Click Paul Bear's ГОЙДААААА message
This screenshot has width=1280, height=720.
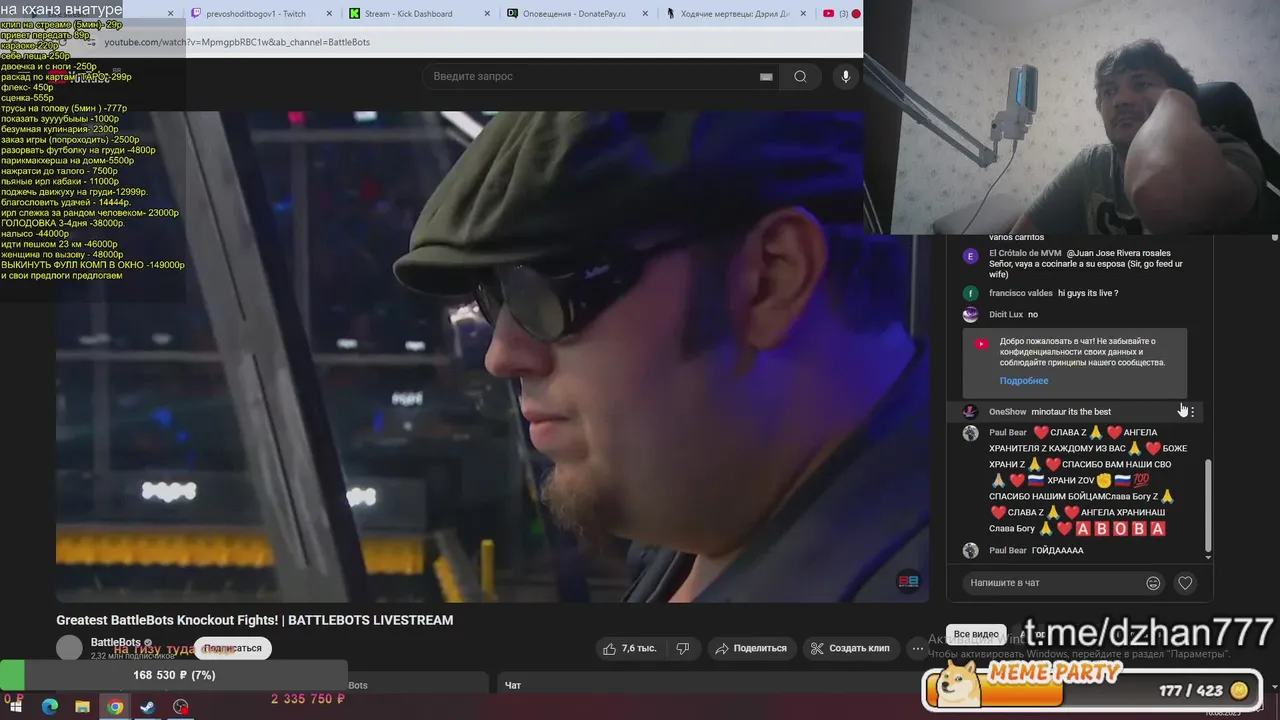1057,551
